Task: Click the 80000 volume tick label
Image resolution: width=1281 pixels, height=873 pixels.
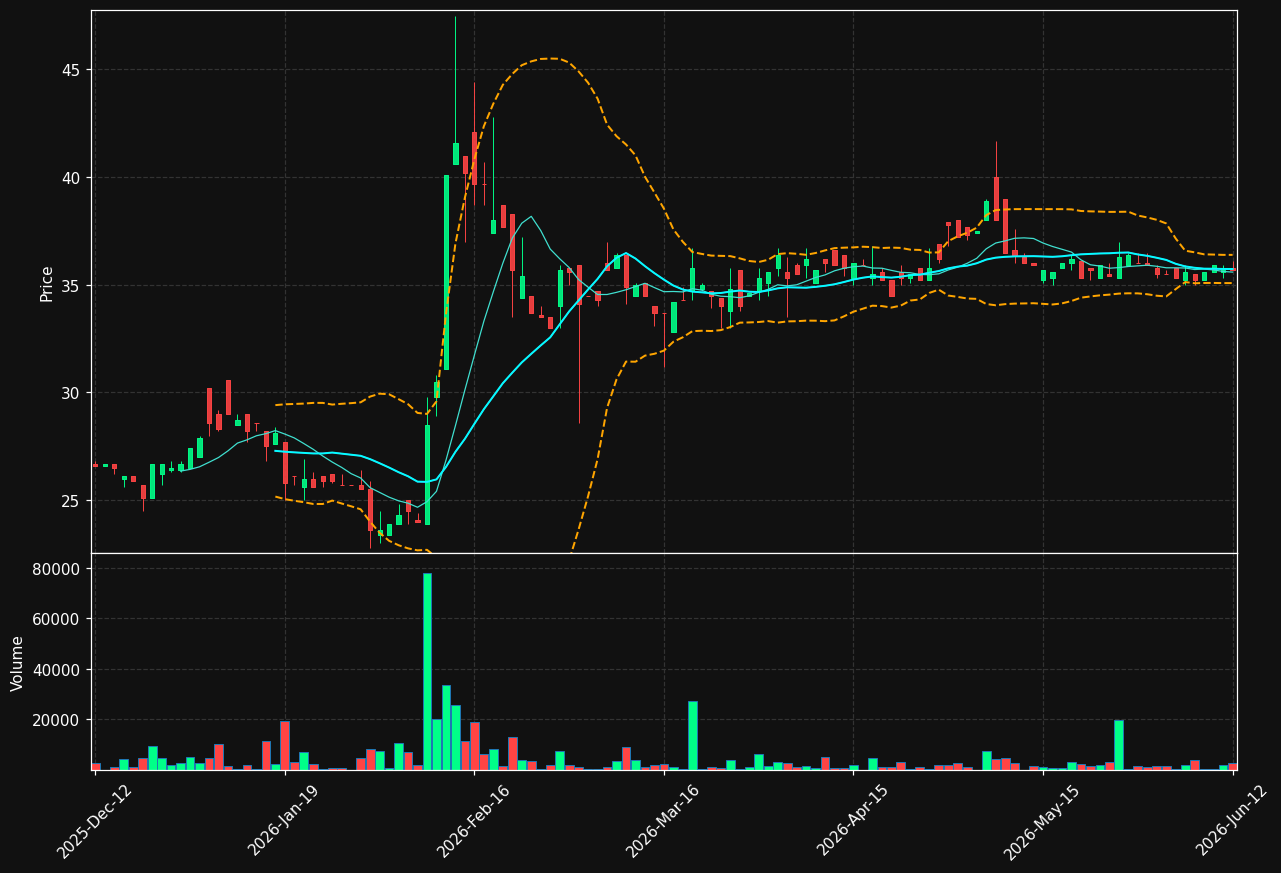Action: click(58, 569)
